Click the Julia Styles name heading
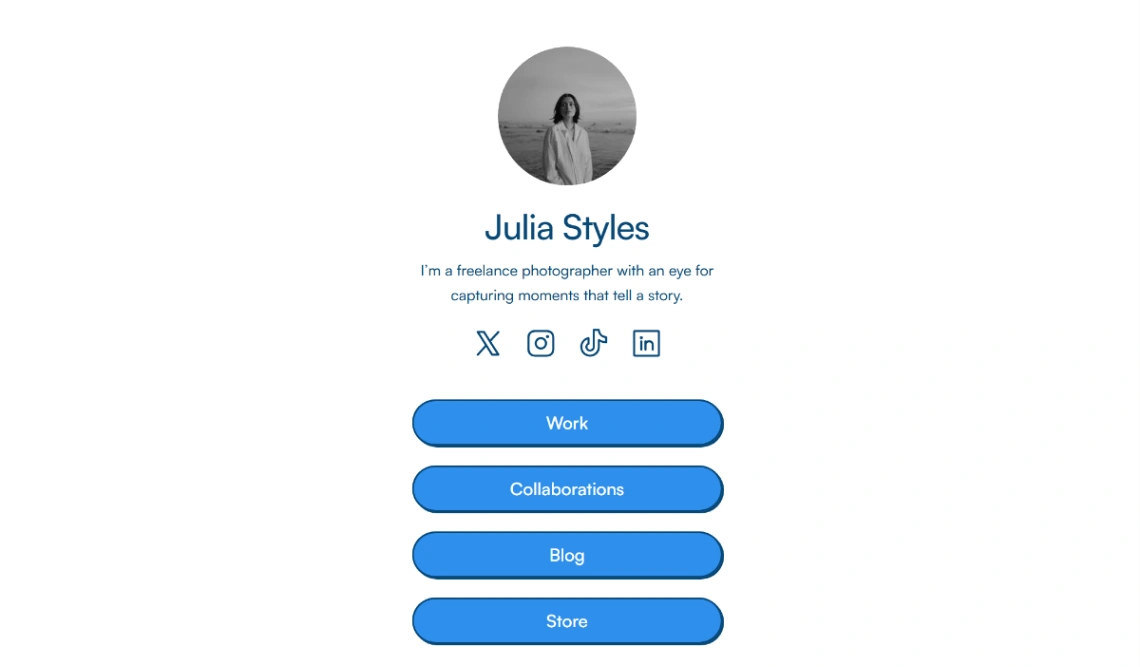Image resolution: width=1140 pixels, height=667 pixels. (567, 228)
